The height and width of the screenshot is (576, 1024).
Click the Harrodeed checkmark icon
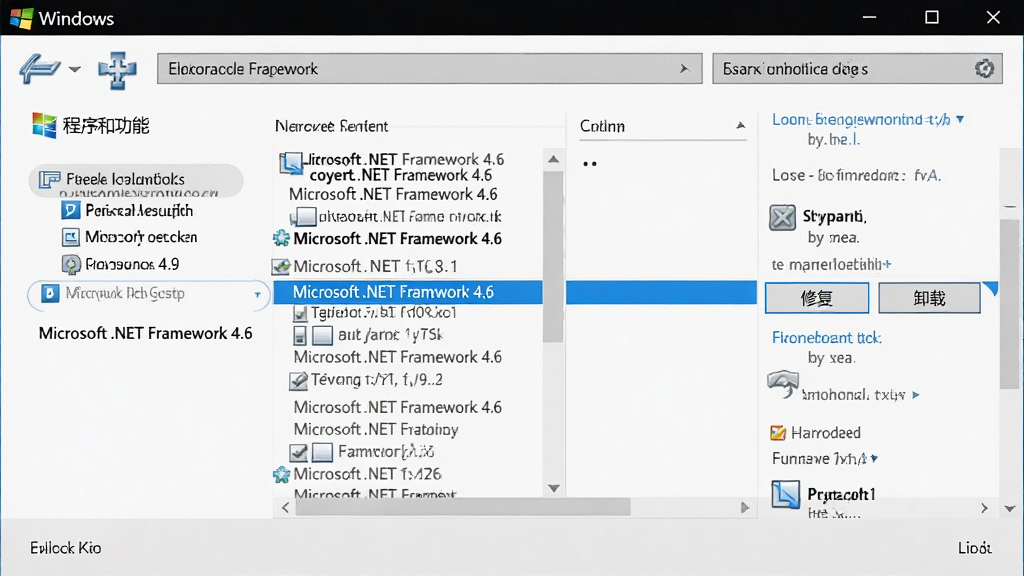778,432
